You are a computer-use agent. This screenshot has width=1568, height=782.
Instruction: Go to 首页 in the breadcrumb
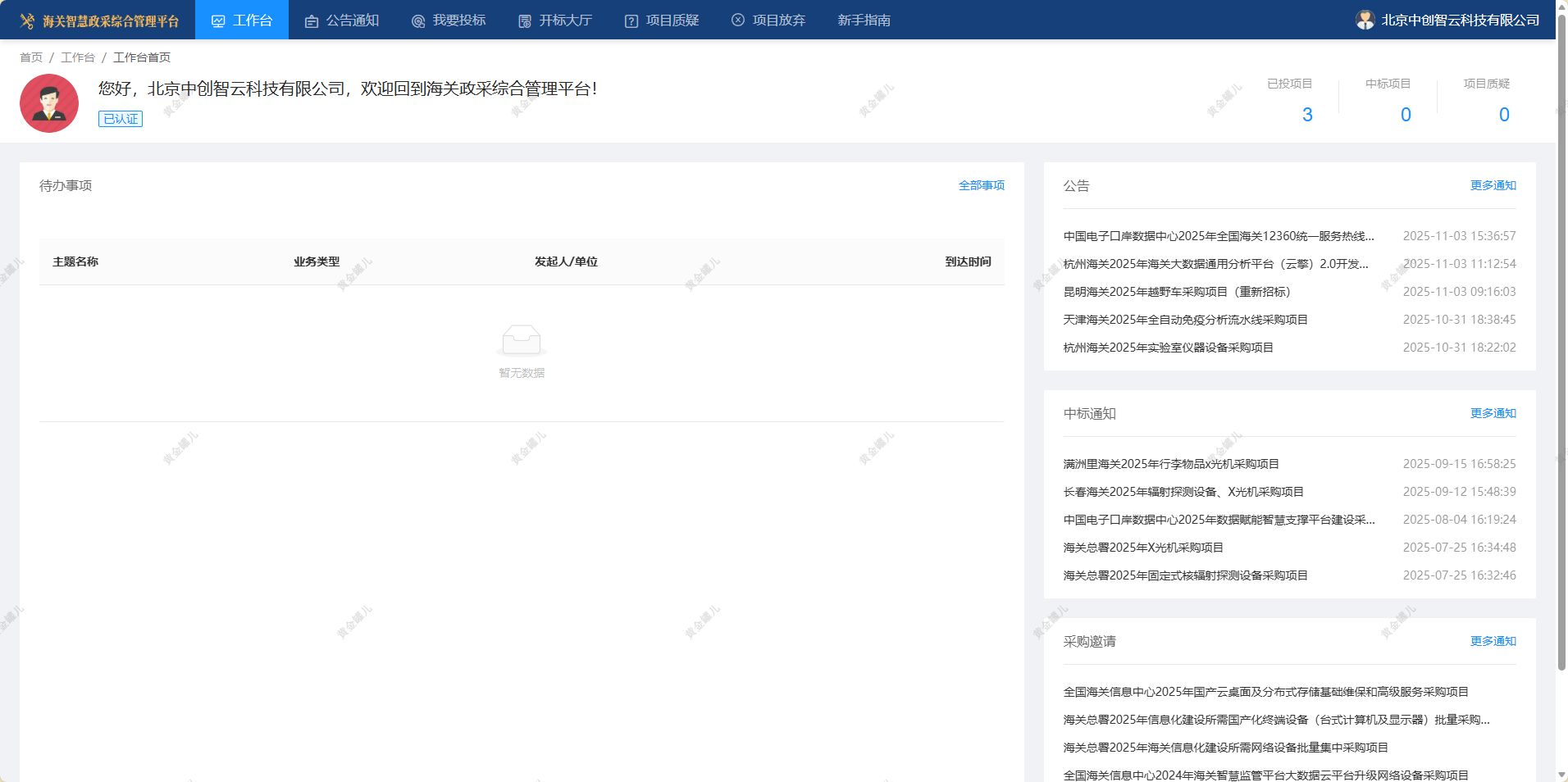(x=31, y=57)
